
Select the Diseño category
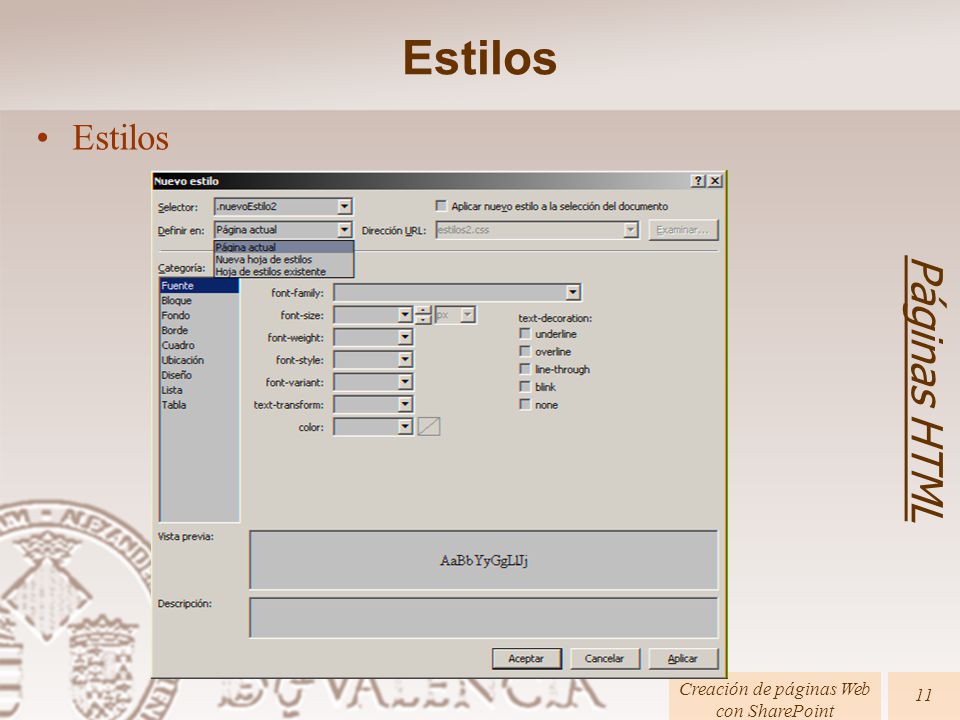tap(199, 375)
